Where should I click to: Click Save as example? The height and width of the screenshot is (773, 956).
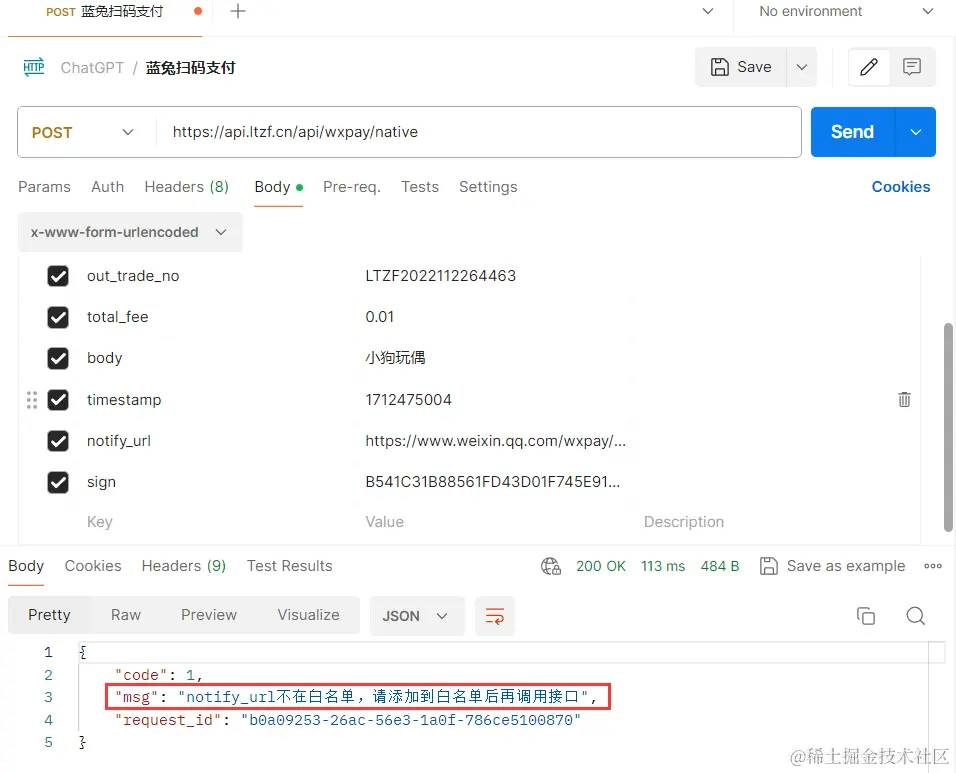pyautogui.click(x=846, y=566)
